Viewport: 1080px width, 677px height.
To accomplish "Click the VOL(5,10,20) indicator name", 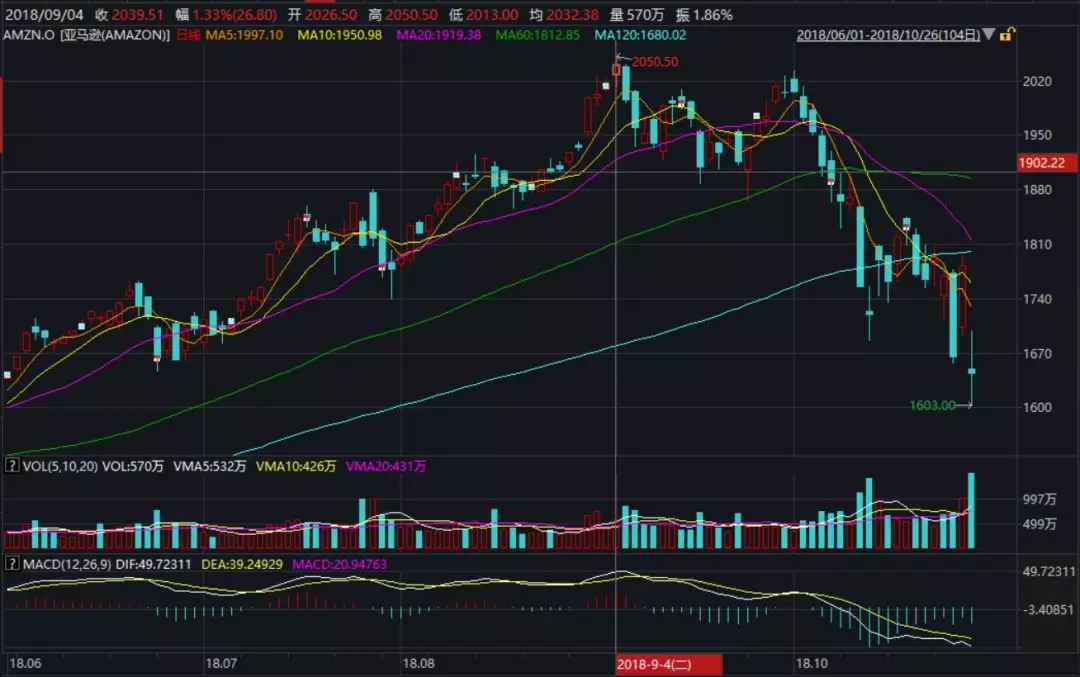I will pos(60,466).
